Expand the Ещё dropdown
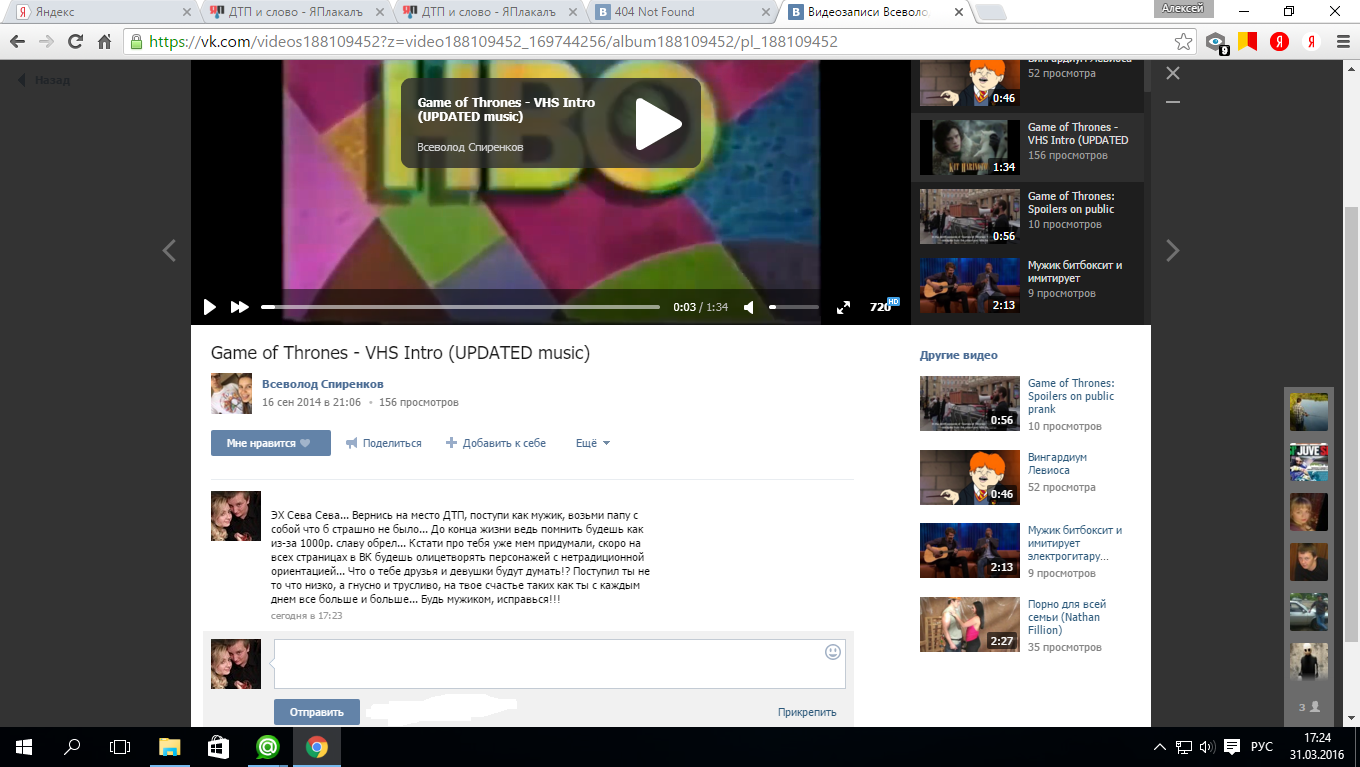Image resolution: width=1360 pixels, height=767 pixels. (593, 443)
